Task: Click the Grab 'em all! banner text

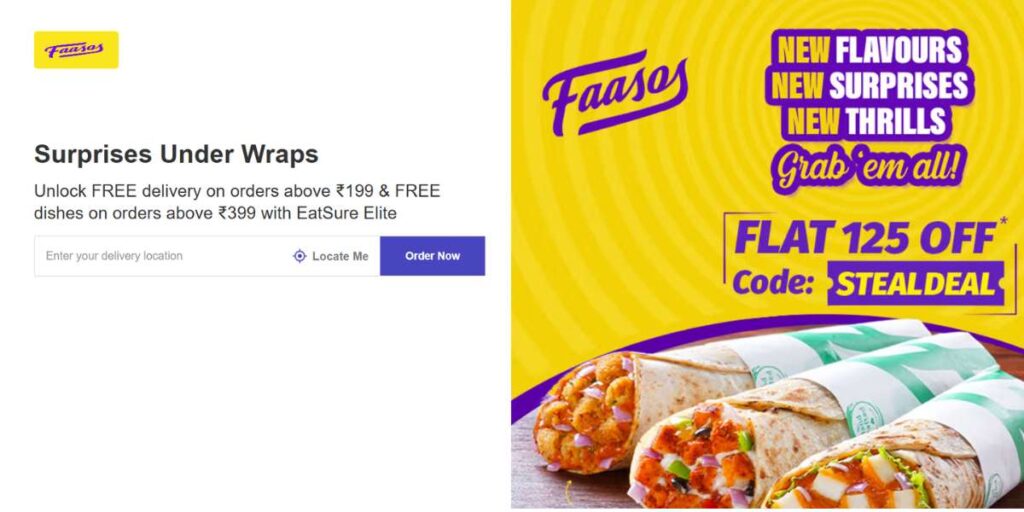Action: 869,168
